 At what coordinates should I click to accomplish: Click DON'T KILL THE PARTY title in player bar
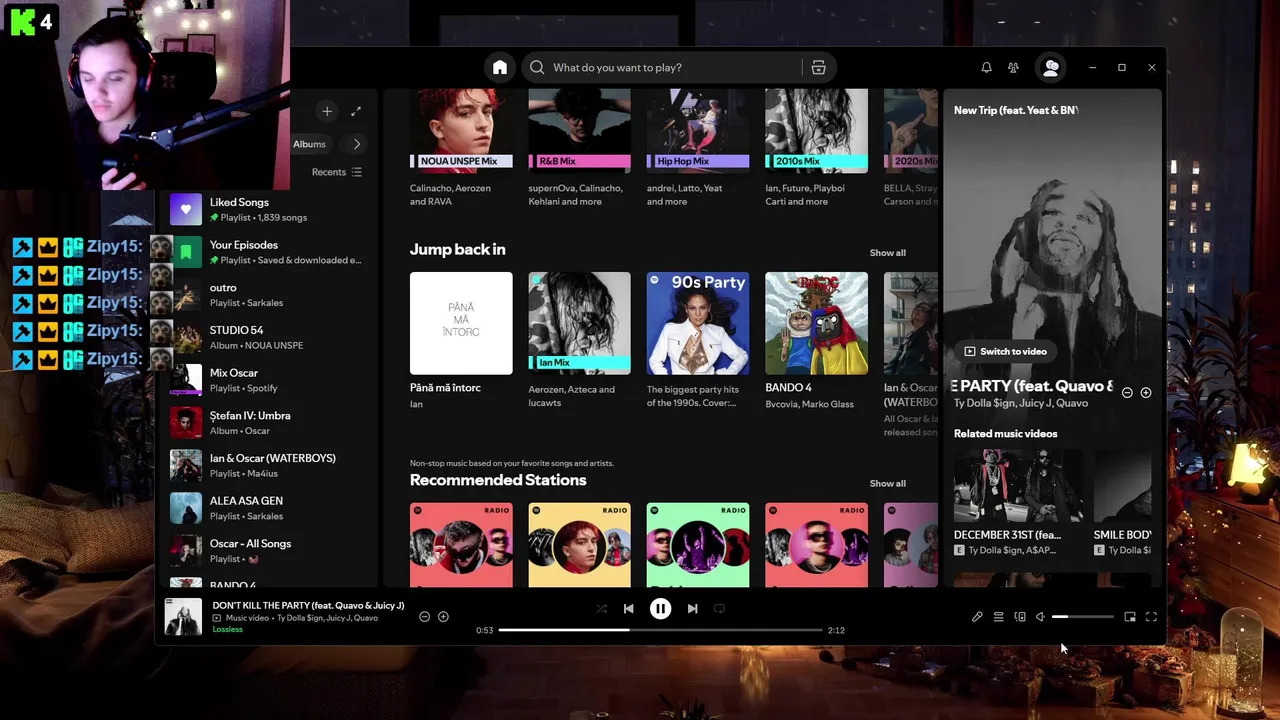tap(308, 605)
